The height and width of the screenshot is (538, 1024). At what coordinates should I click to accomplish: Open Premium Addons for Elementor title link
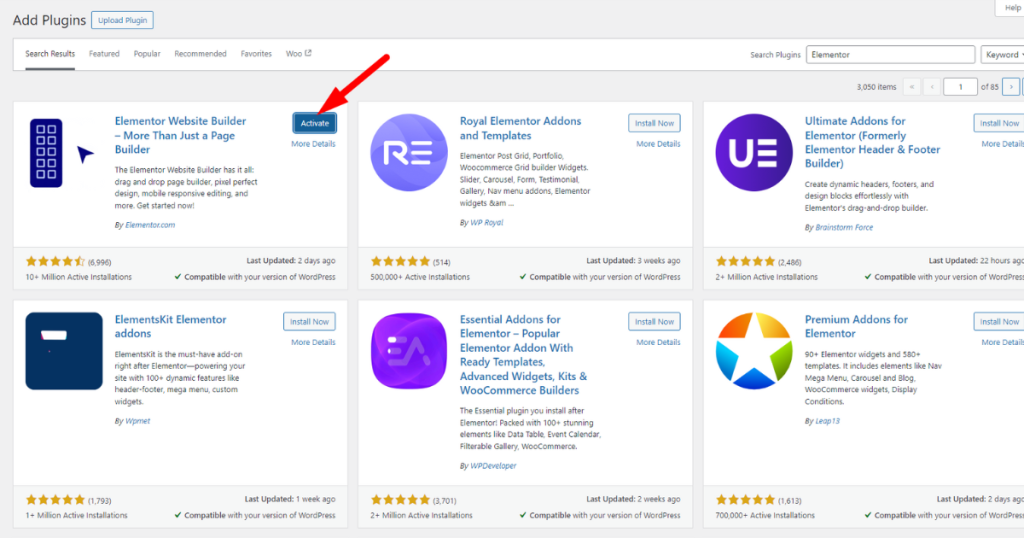856,326
